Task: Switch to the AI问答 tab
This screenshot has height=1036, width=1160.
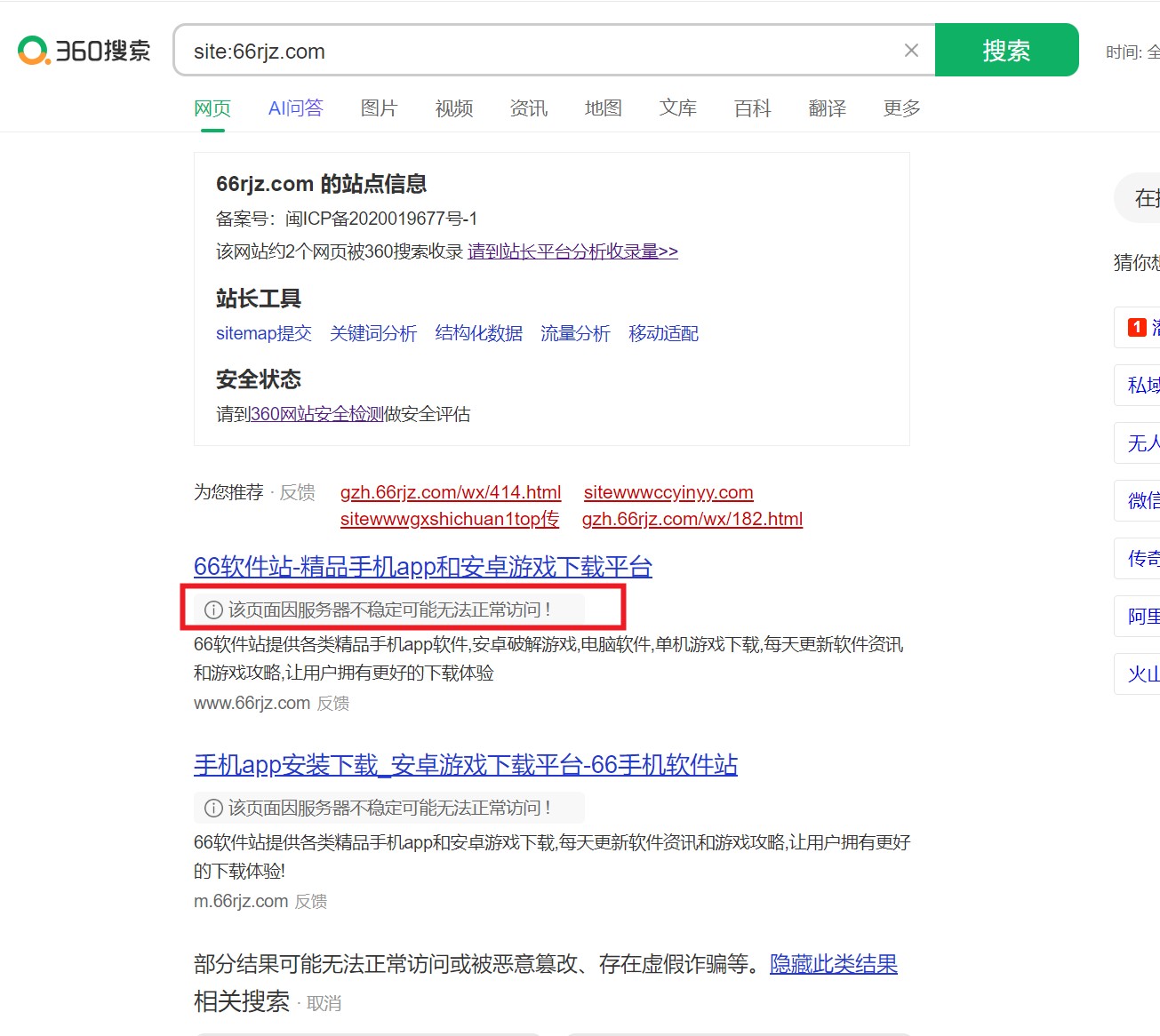Action: click(296, 108)
